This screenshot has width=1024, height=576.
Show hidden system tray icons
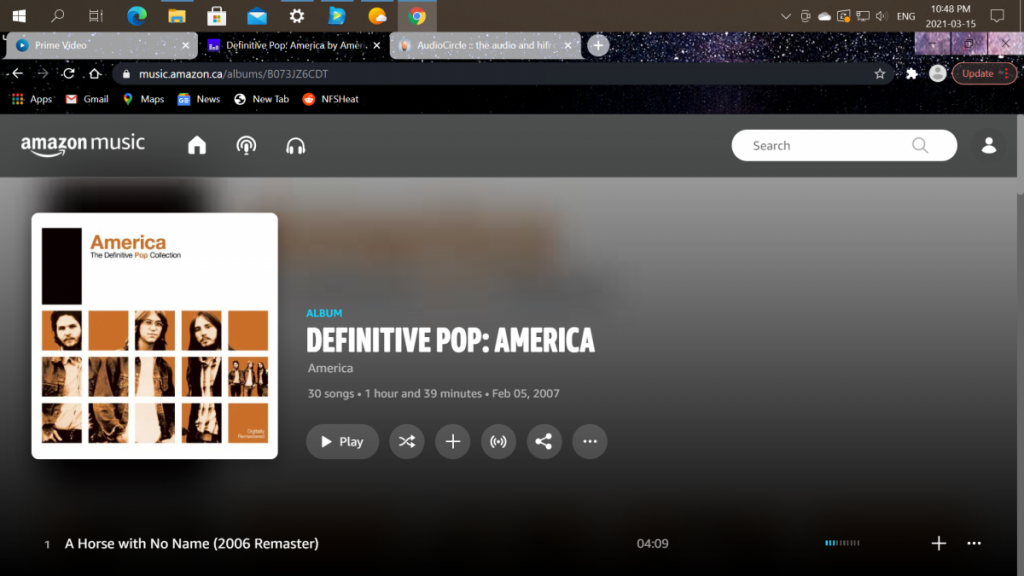tap(786, 16)
